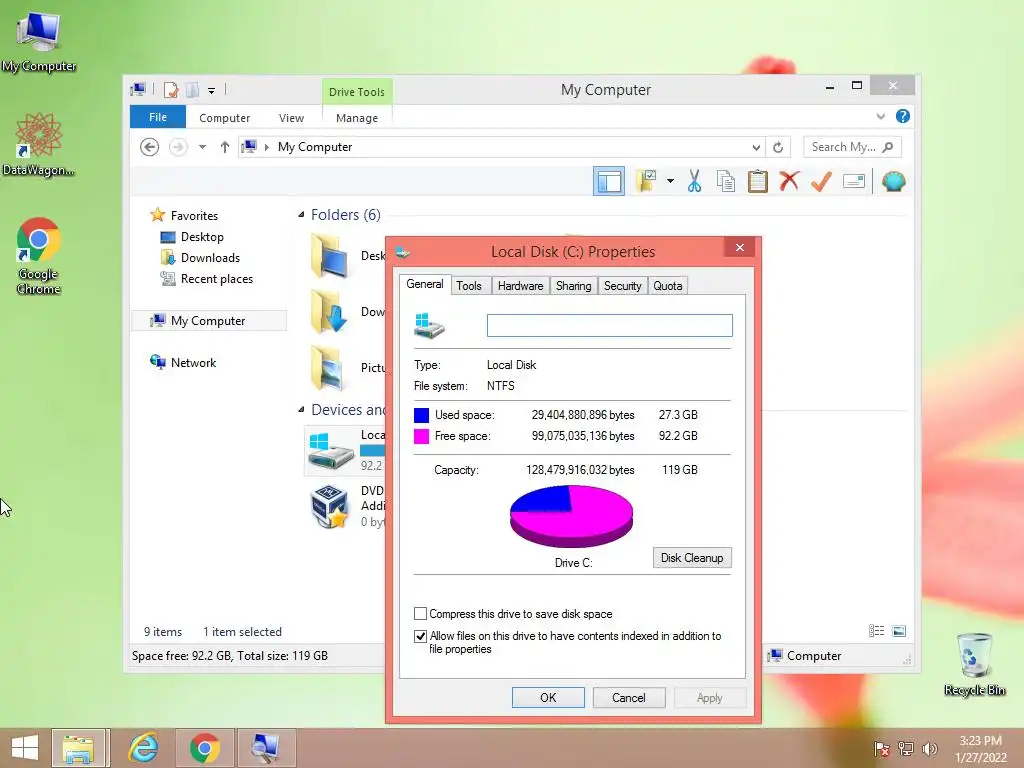Click the drive label text field
1024x768 pixels.
[x=609, y=325]
